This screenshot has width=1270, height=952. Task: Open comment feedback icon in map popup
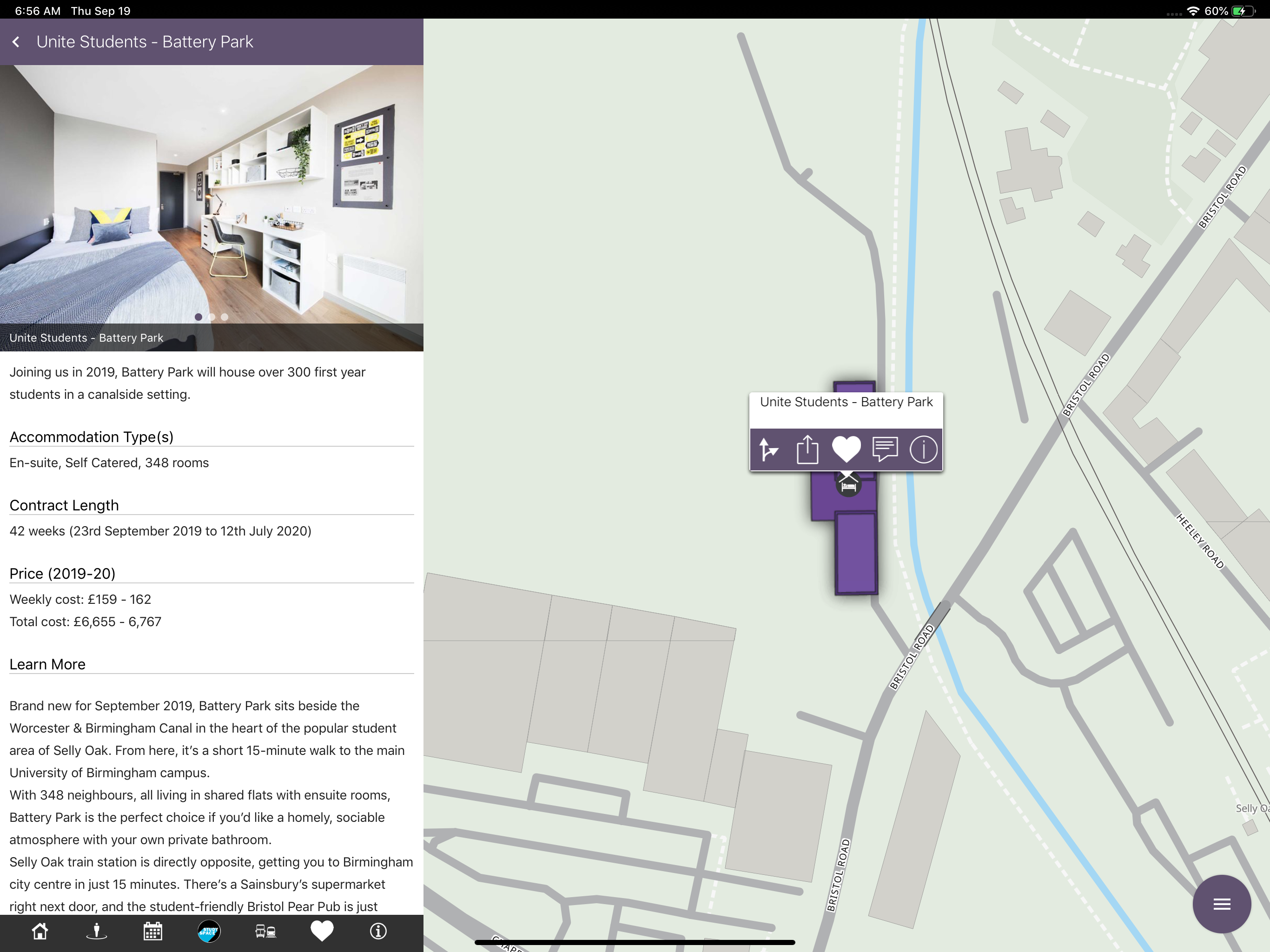click(x=885, y=449)
